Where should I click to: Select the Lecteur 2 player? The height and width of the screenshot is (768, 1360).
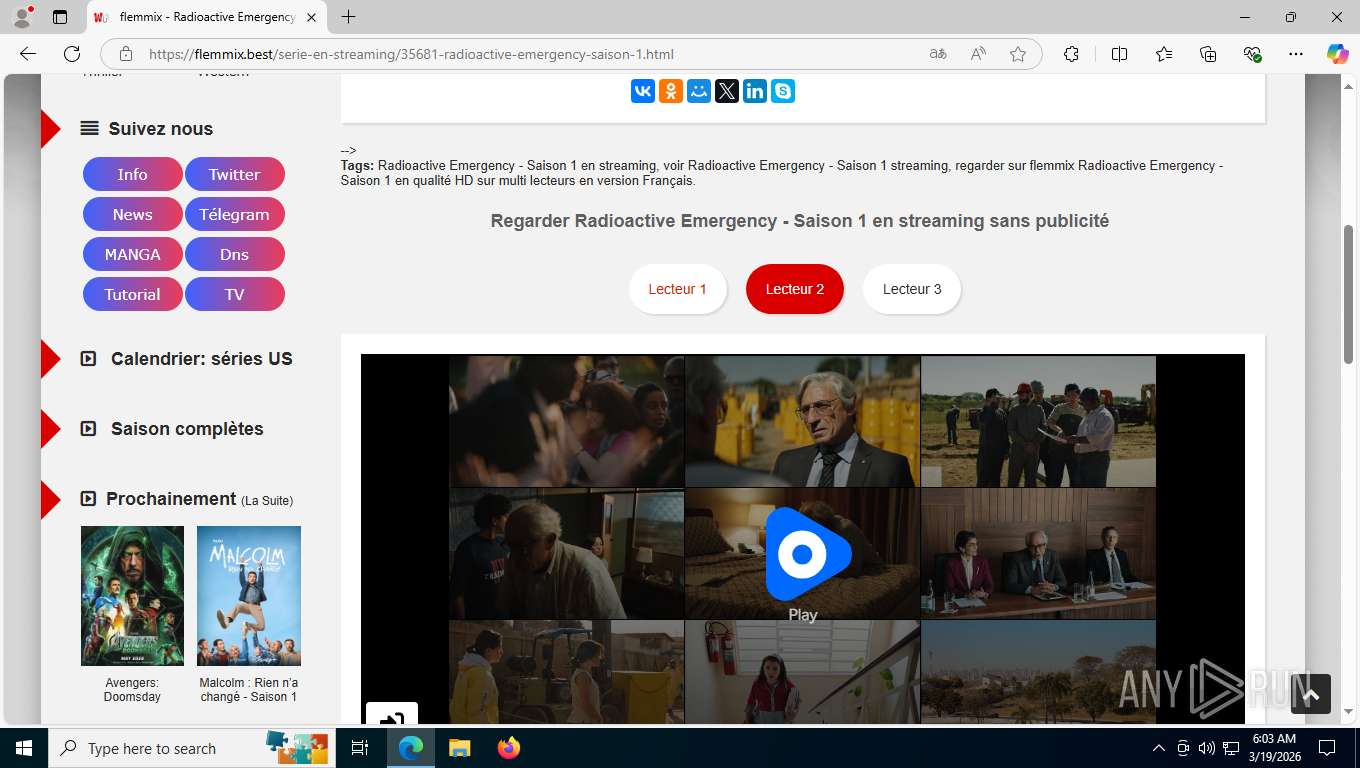pyautogui.click(x=795, y=289)
